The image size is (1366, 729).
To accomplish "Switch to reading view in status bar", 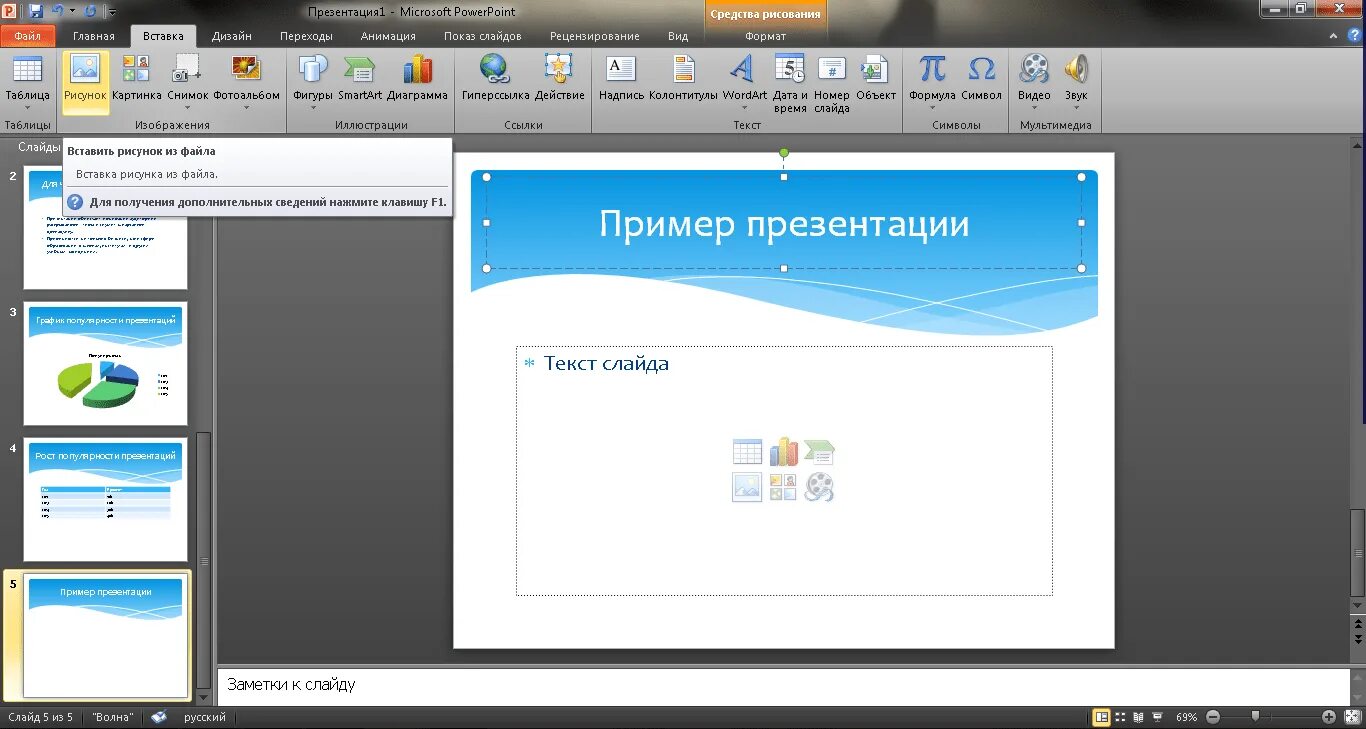I will [1138, 717].
